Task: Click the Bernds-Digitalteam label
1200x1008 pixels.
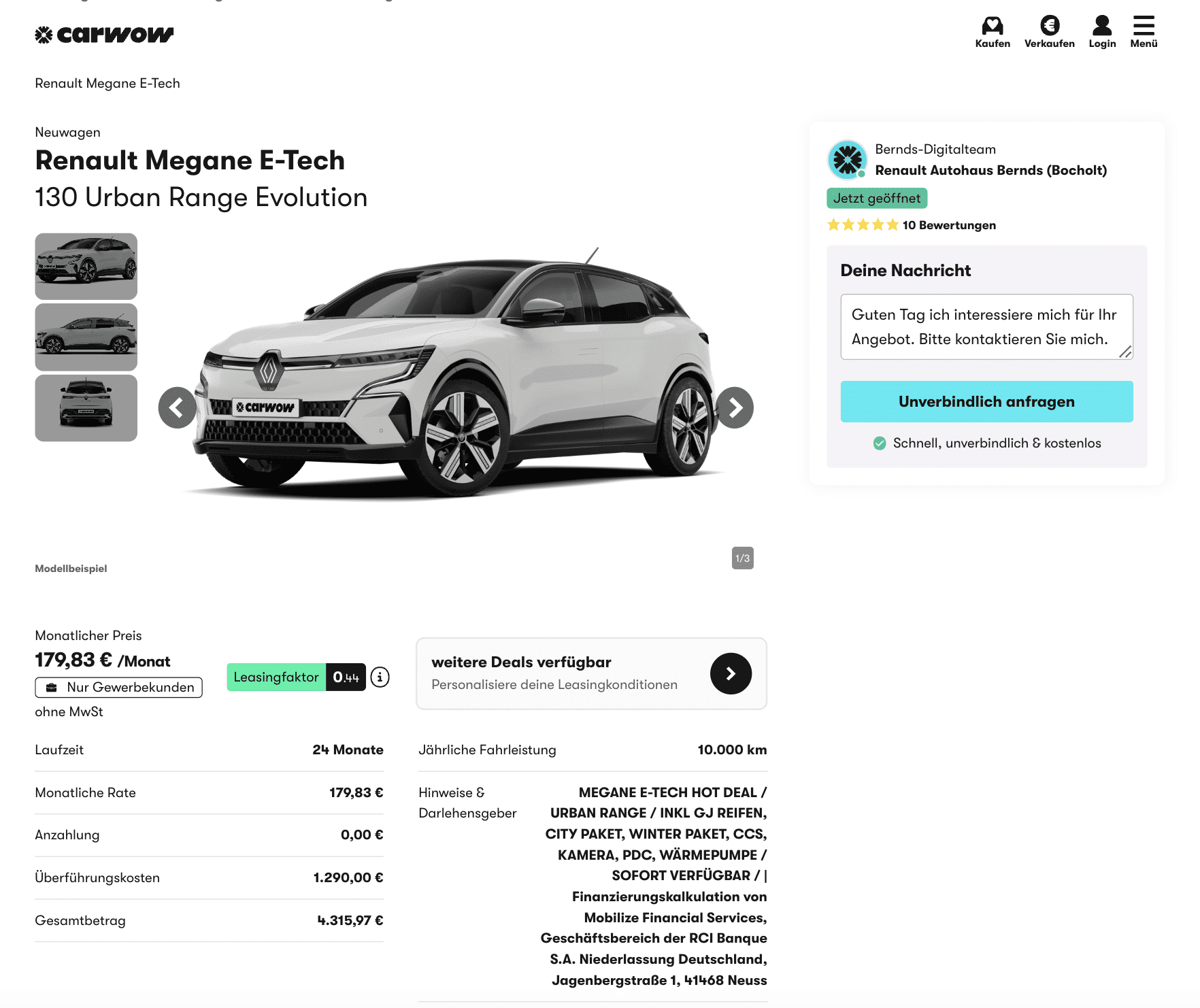Action: point(935,149)
